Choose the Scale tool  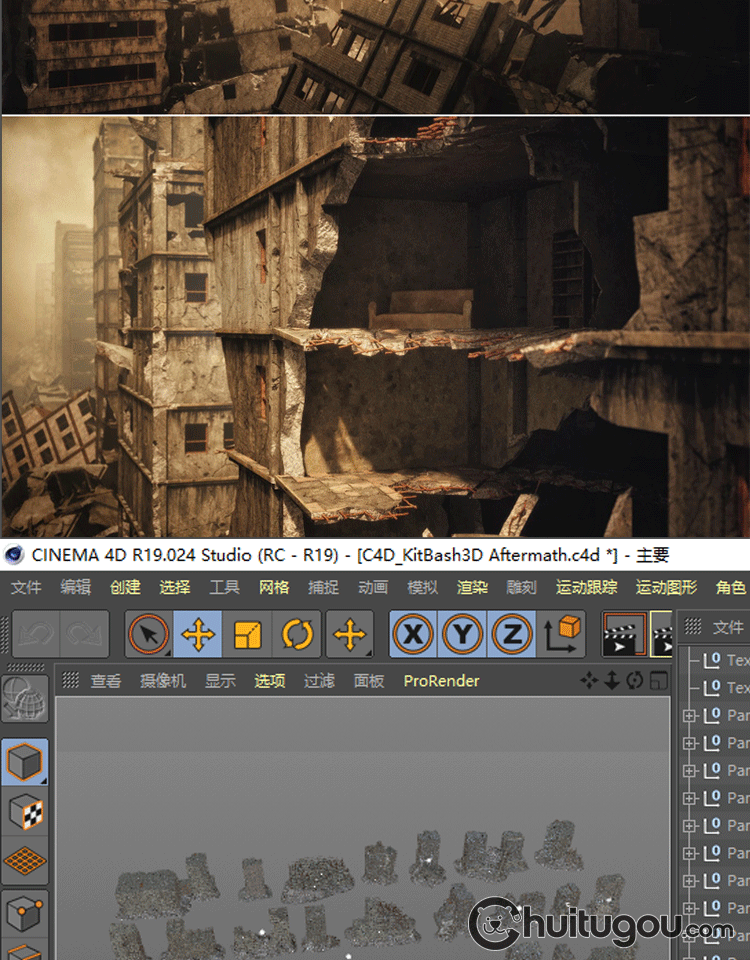(x=247, y=634)
